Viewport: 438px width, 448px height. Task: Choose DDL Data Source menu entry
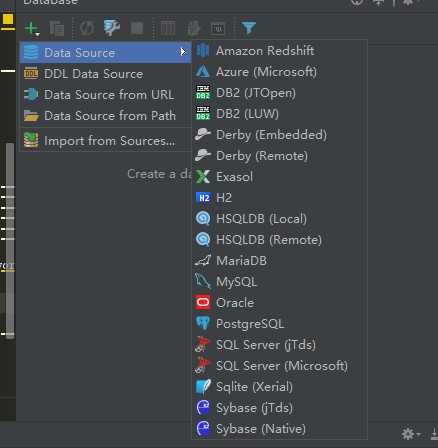click(105, 74)
